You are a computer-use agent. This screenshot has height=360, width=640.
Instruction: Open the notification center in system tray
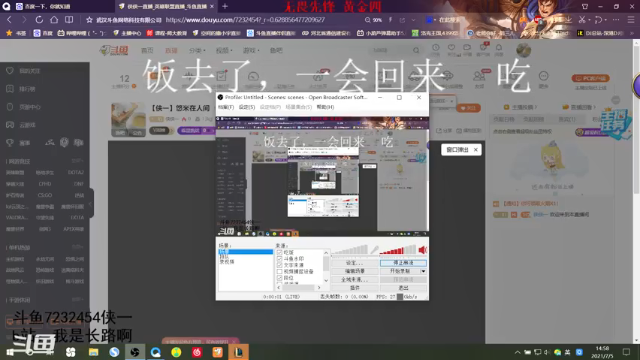(627, 352)
